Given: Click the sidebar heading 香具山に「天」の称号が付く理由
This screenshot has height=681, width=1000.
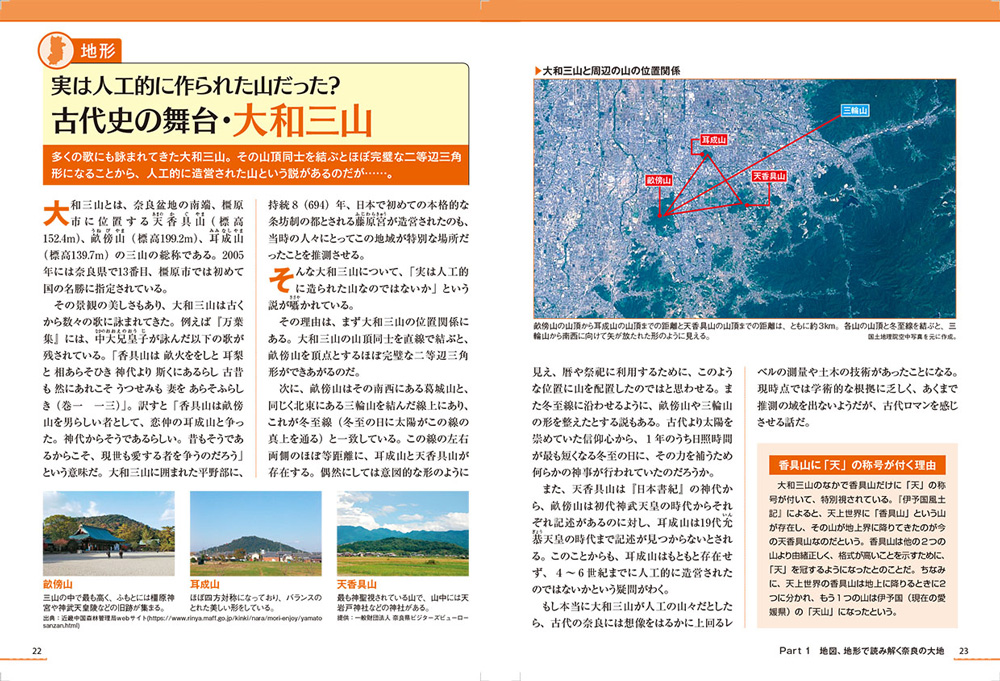Looking at the screenshot, I should pyautogui.click(x=857, y=464).
